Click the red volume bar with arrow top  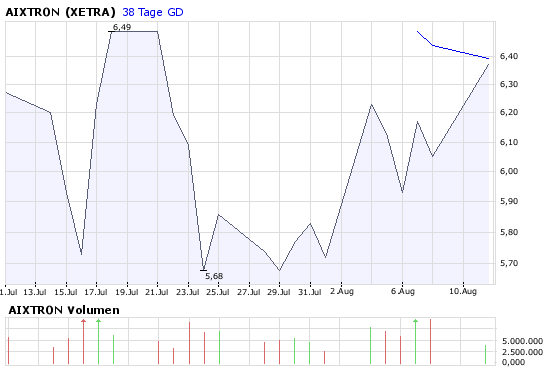pos(83,342)
